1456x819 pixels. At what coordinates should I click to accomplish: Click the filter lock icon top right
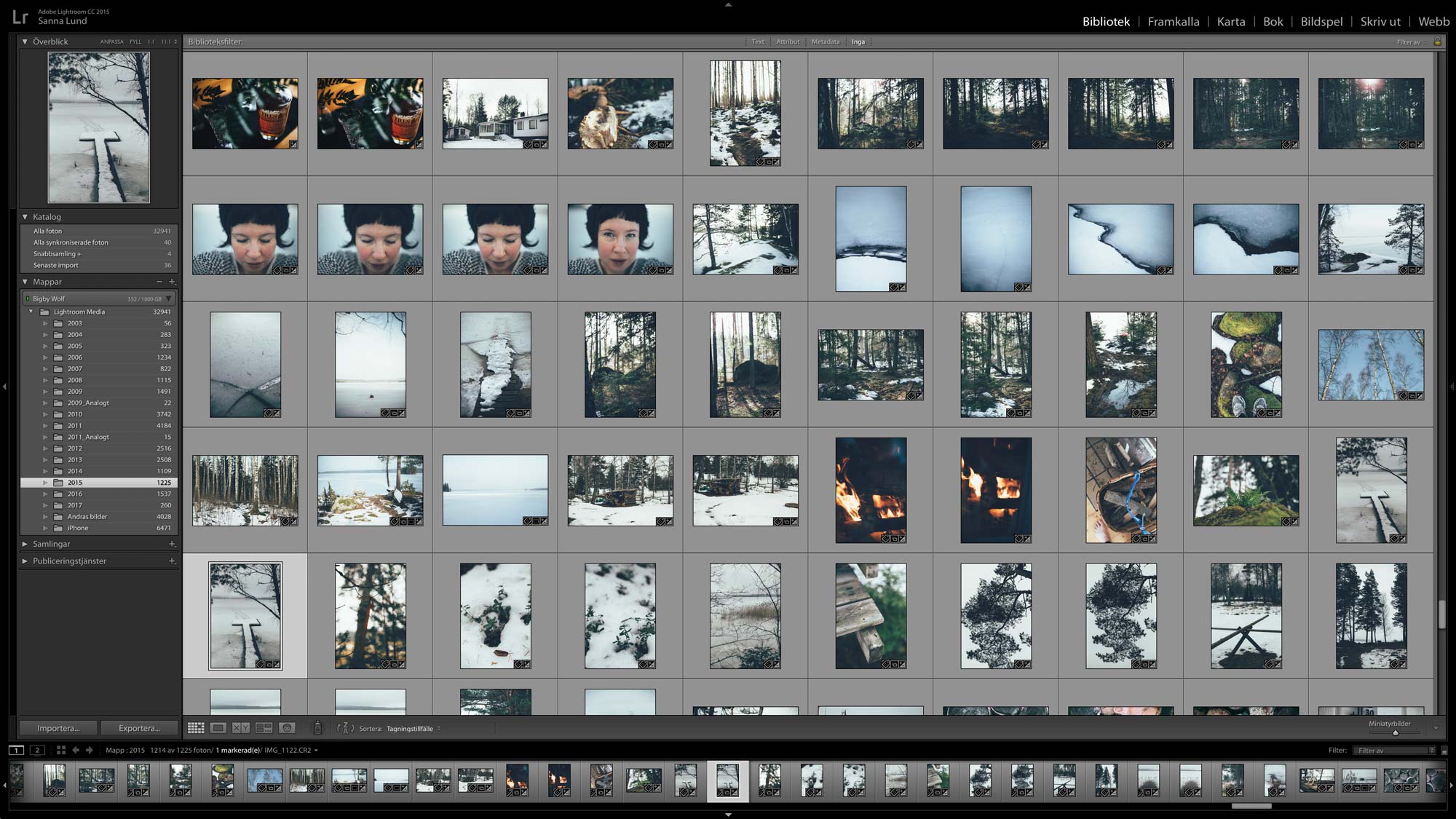click(1438, 41)
